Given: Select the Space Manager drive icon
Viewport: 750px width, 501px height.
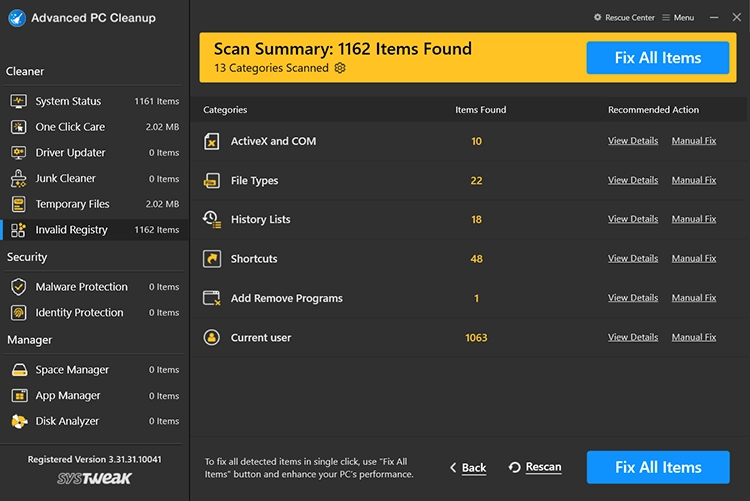Looking at the screenshot, I should [19, 370].
